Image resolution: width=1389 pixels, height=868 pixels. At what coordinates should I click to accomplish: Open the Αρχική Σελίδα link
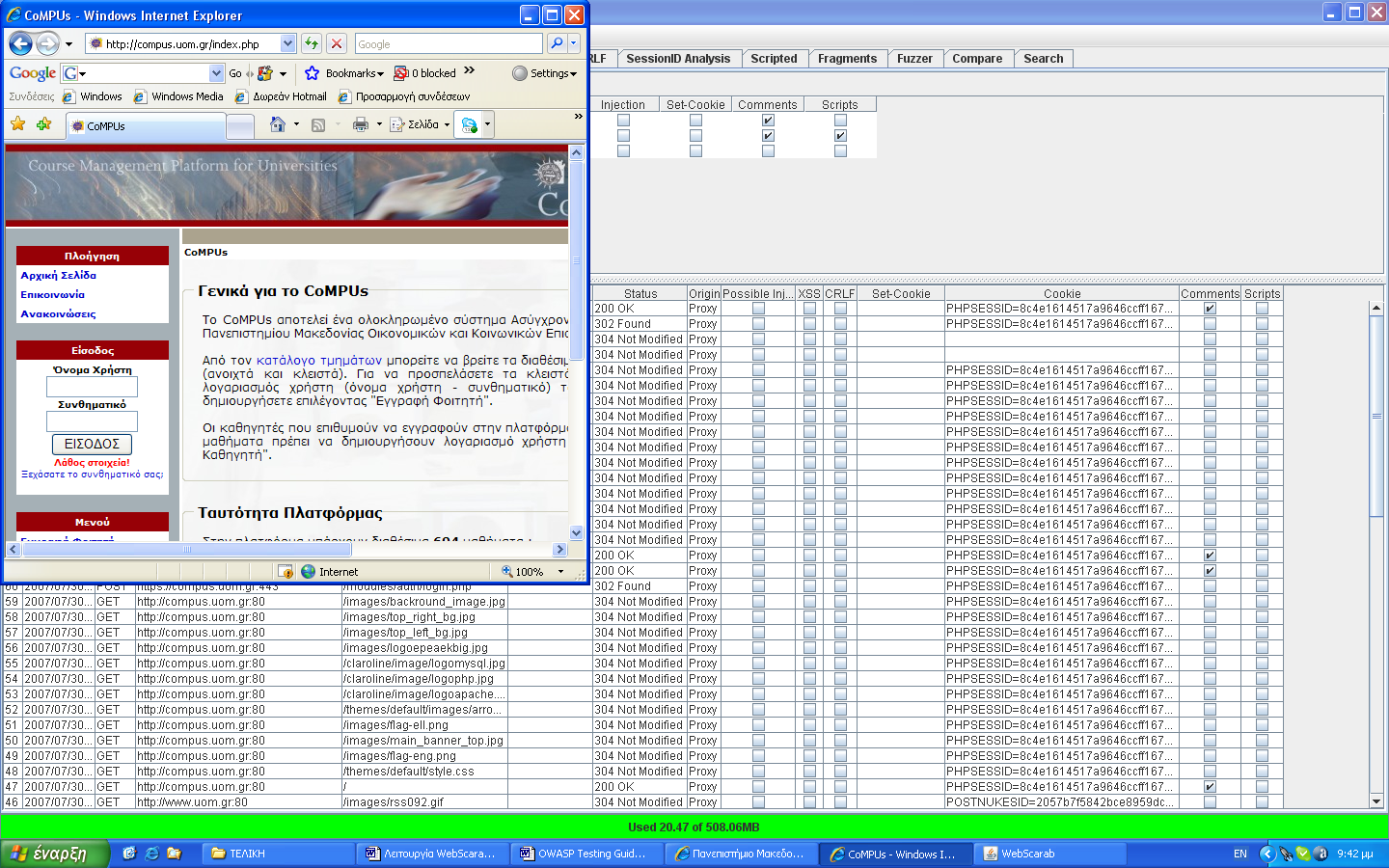coord(59,275)
